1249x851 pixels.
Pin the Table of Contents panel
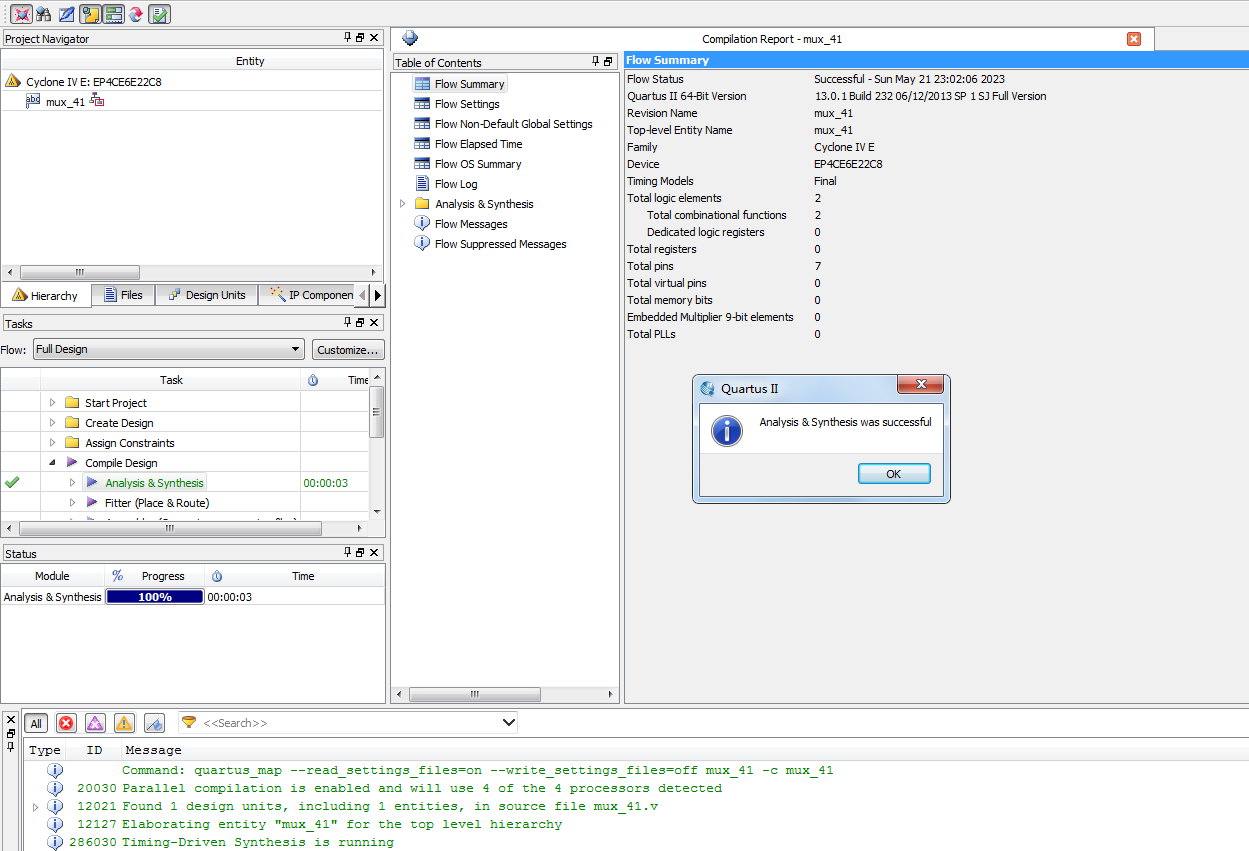click(595, 62)
